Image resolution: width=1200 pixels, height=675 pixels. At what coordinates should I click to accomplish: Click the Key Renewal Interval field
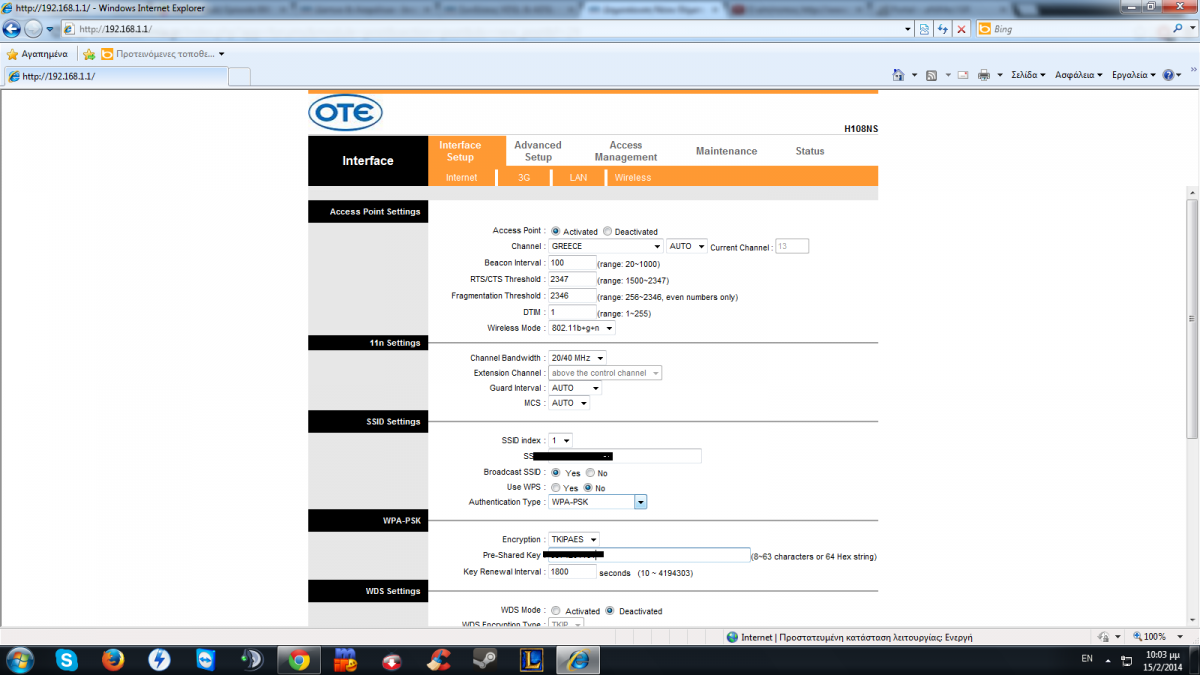pos(572,572)
